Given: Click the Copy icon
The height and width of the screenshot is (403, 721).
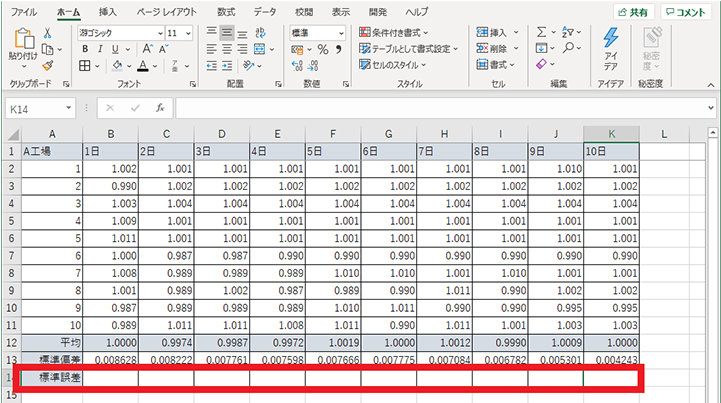Looking at the screenshot, I should click(47, 49).
